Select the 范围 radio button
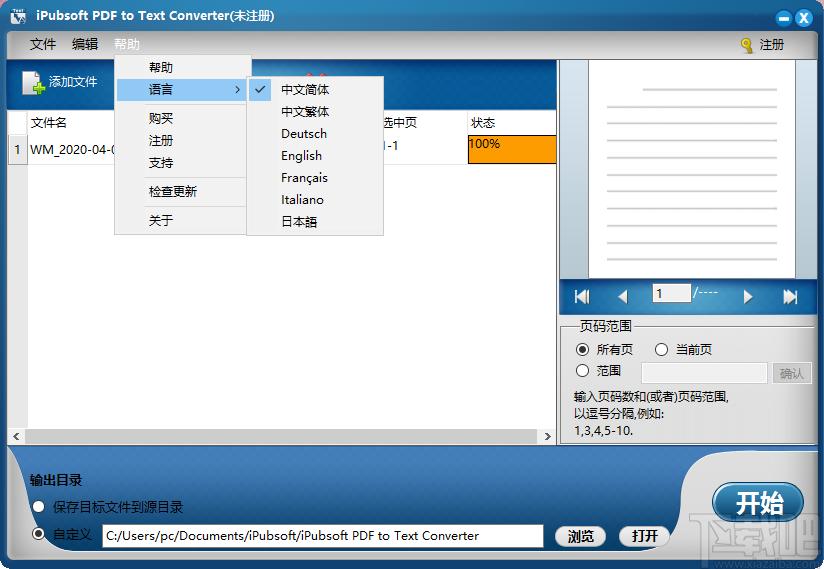Image resolution: width=824 pixels, height=569 pixels. (x=582, y=370)
